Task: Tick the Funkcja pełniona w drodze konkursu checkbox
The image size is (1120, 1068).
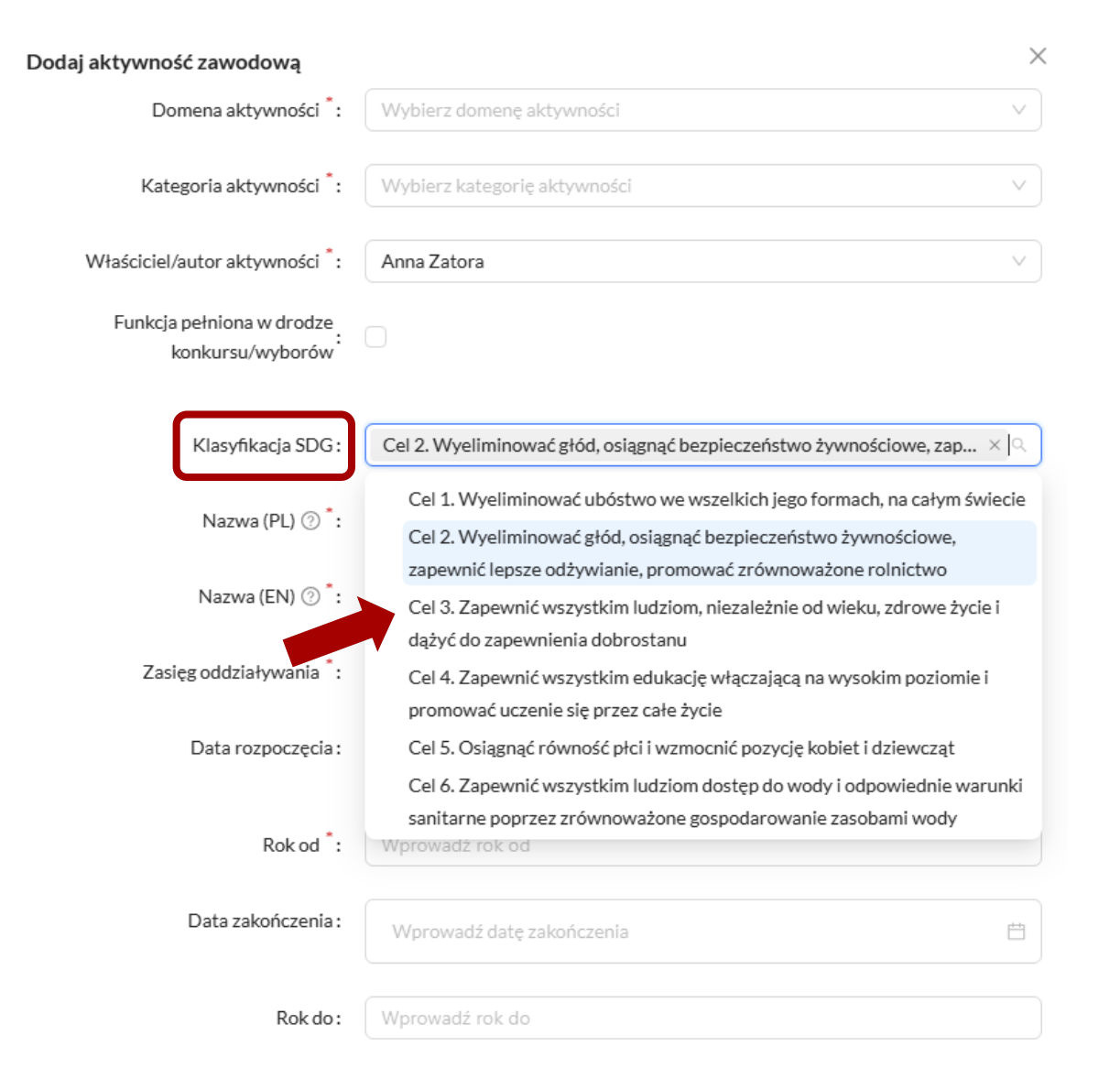Action: tap(375, 337)
